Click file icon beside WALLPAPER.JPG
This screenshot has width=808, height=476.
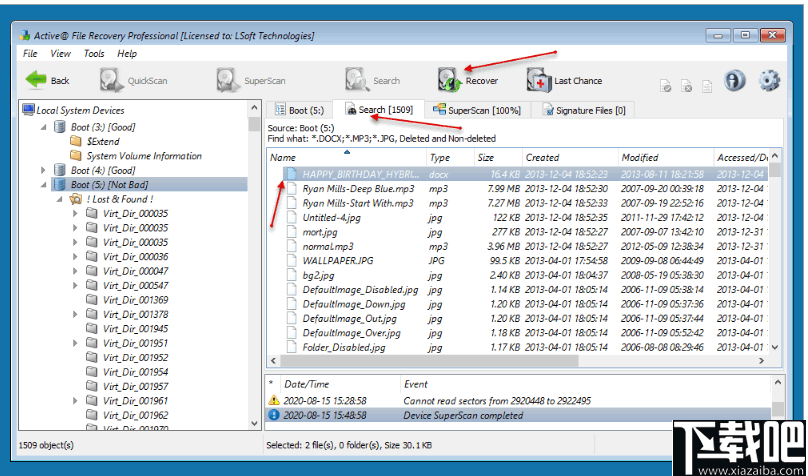[x=292, y=261]
